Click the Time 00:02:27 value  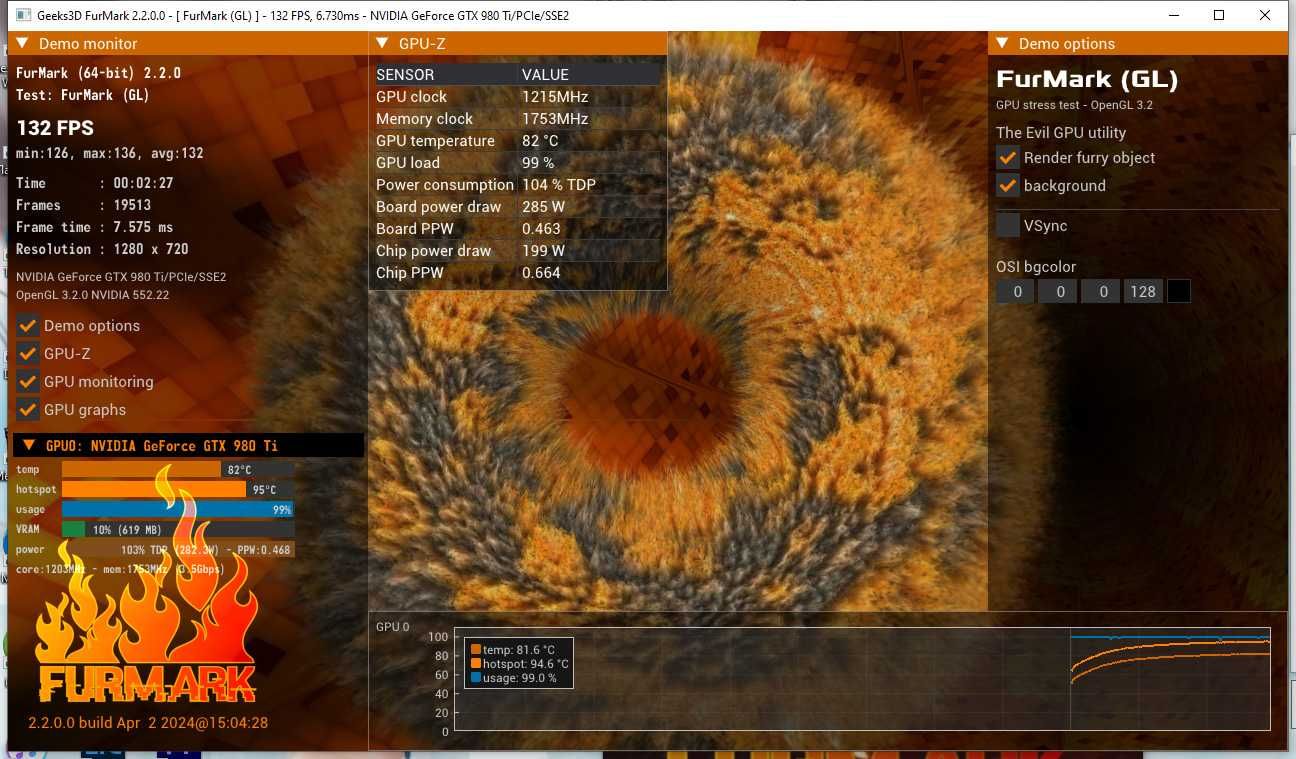[142, 183]
